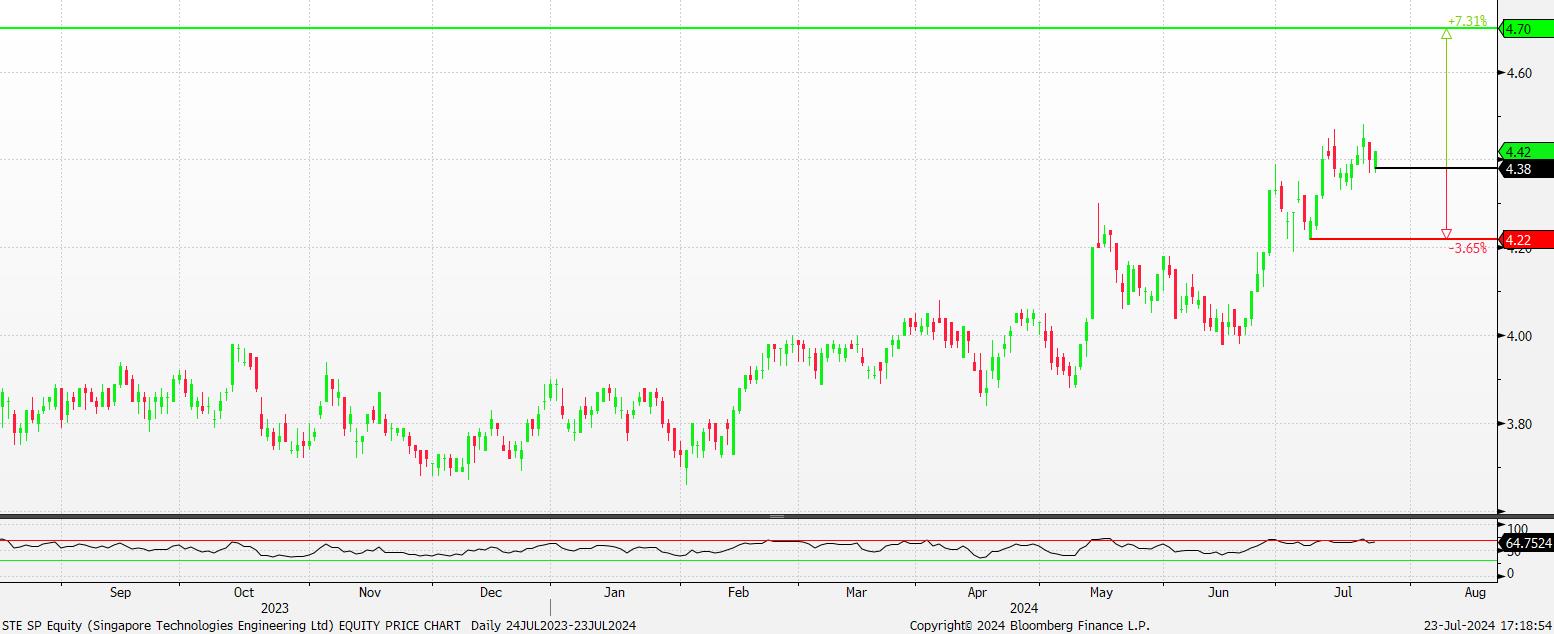Image resolution: width=1554 pixels, height=634 pixels.
Task: Click the May label on the date axis
Action: tap(1101, 592)
